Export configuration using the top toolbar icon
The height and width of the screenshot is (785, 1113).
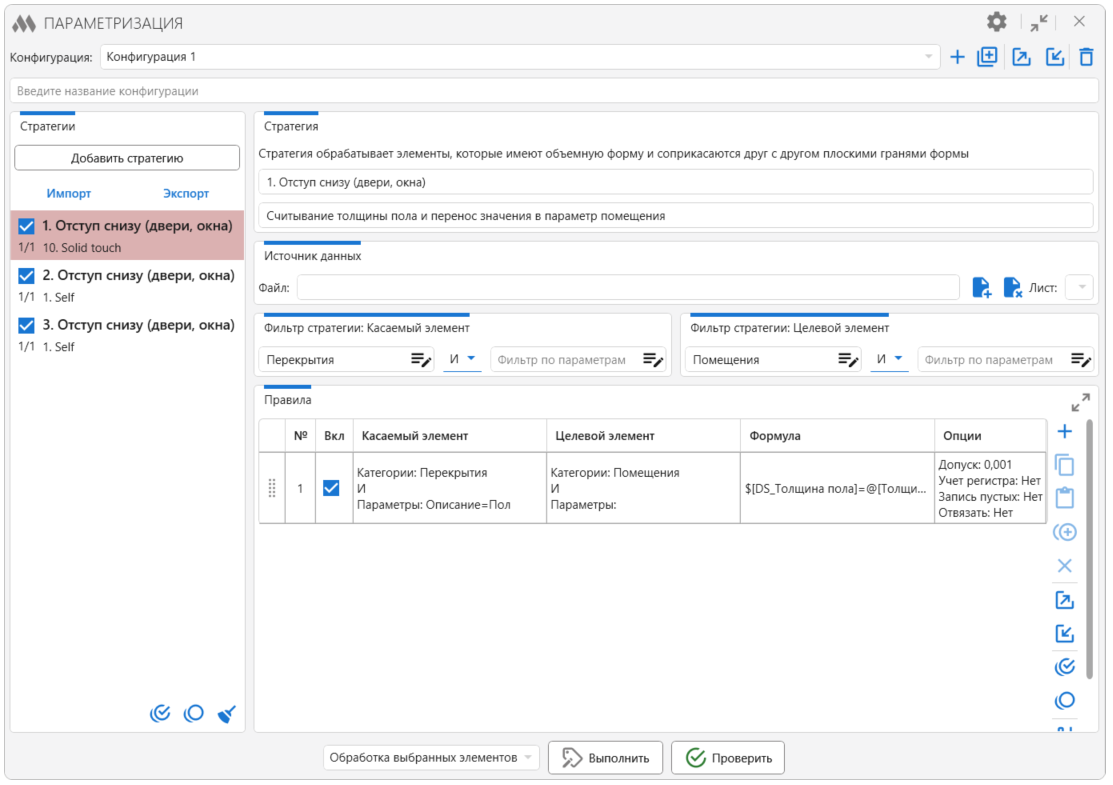1021,57
